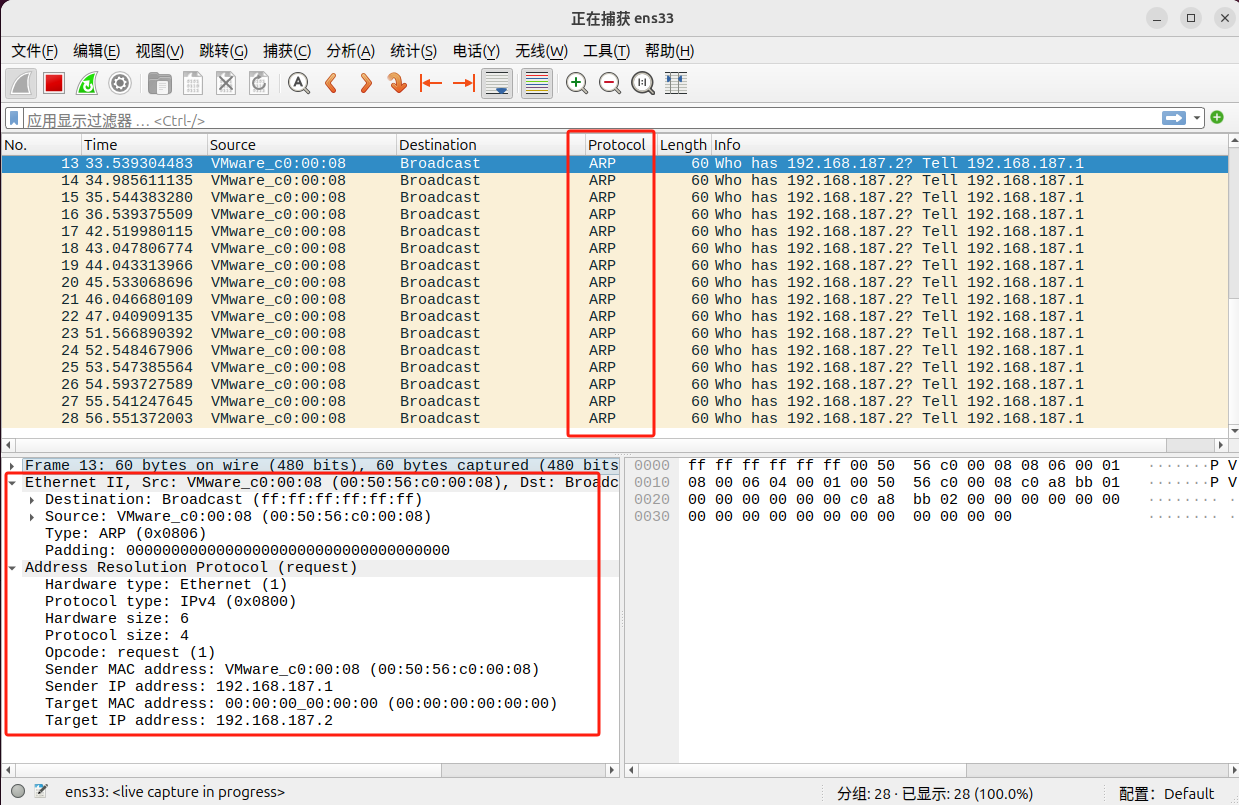The image size is (1239, 805).
Task: Collapse the Ethernet II tree section
Action: click(x=12, y=483)
